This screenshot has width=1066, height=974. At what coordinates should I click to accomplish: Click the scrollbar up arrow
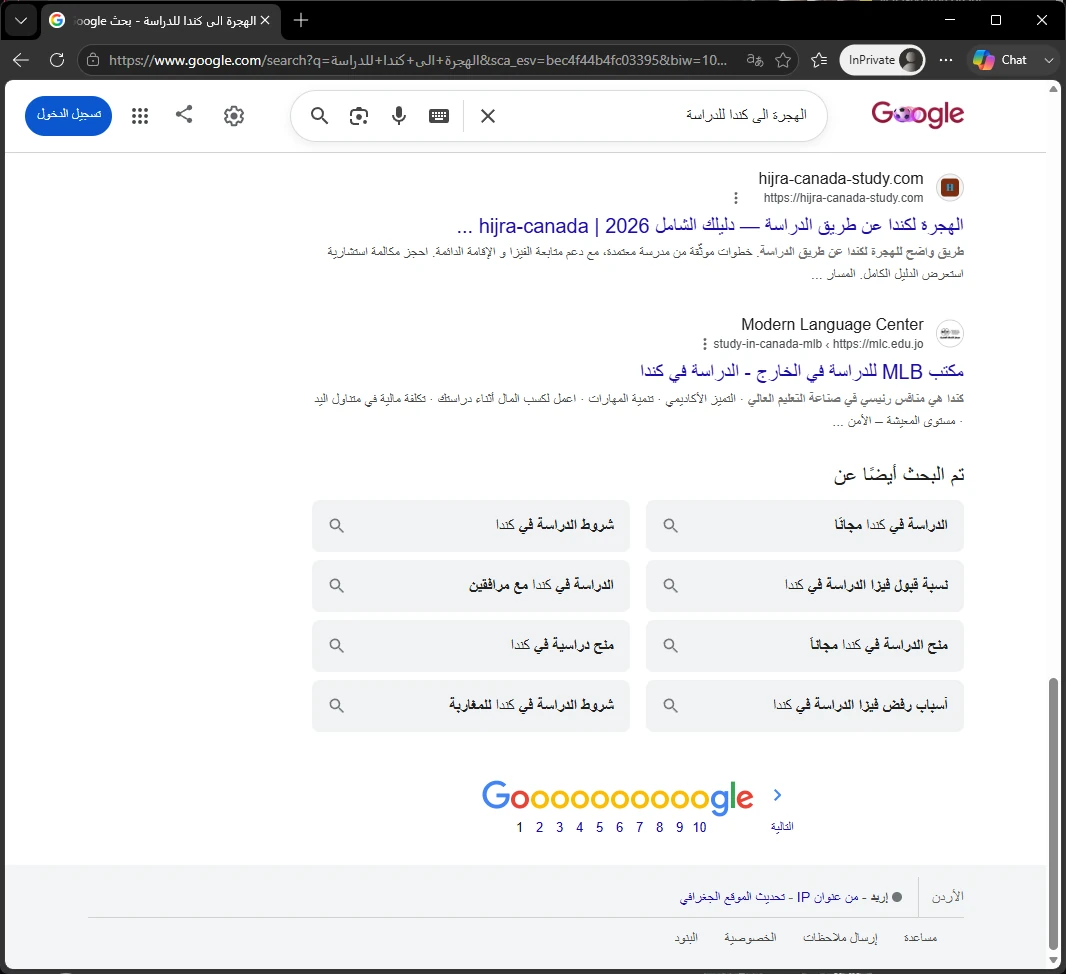coord(1053,89)
